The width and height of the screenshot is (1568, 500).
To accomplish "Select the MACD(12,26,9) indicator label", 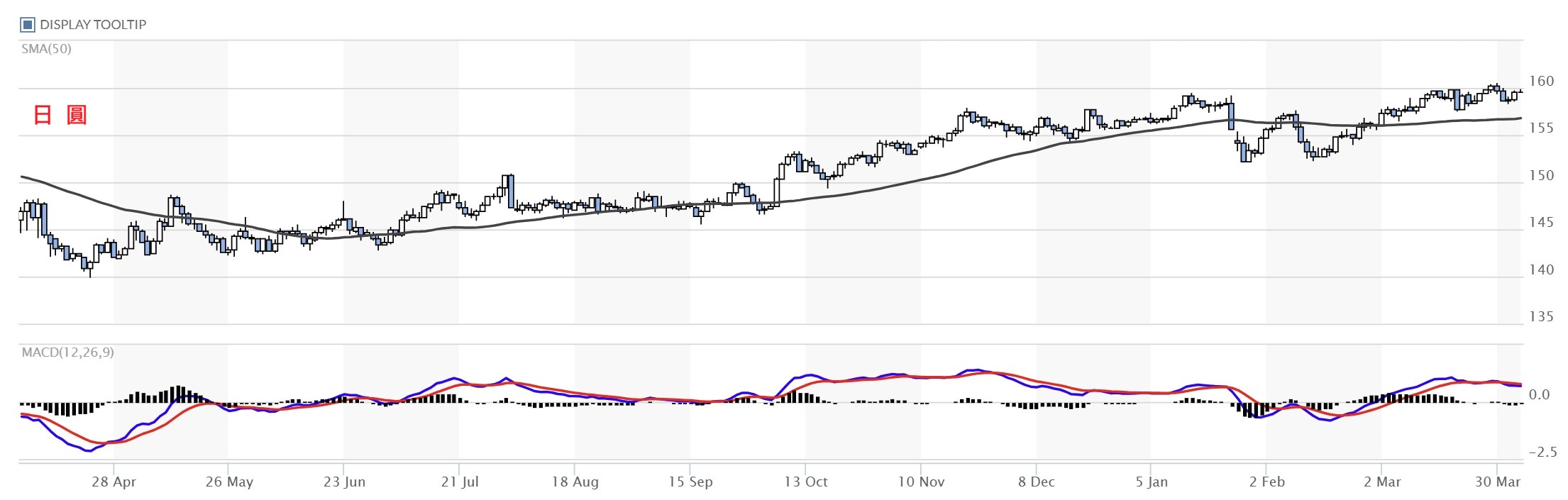I will (x=67, y=352).
